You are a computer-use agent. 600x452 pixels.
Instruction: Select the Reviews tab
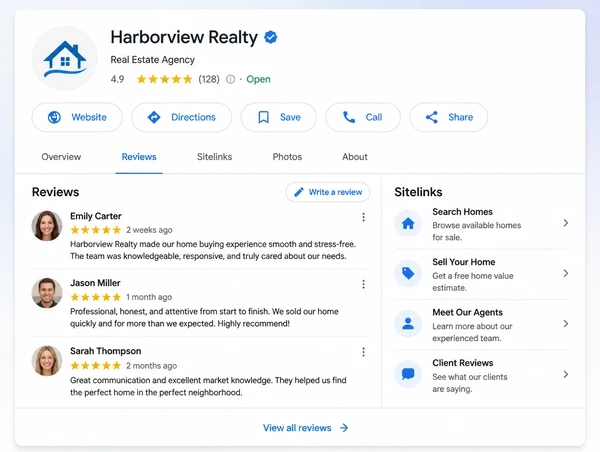(139, 157)
